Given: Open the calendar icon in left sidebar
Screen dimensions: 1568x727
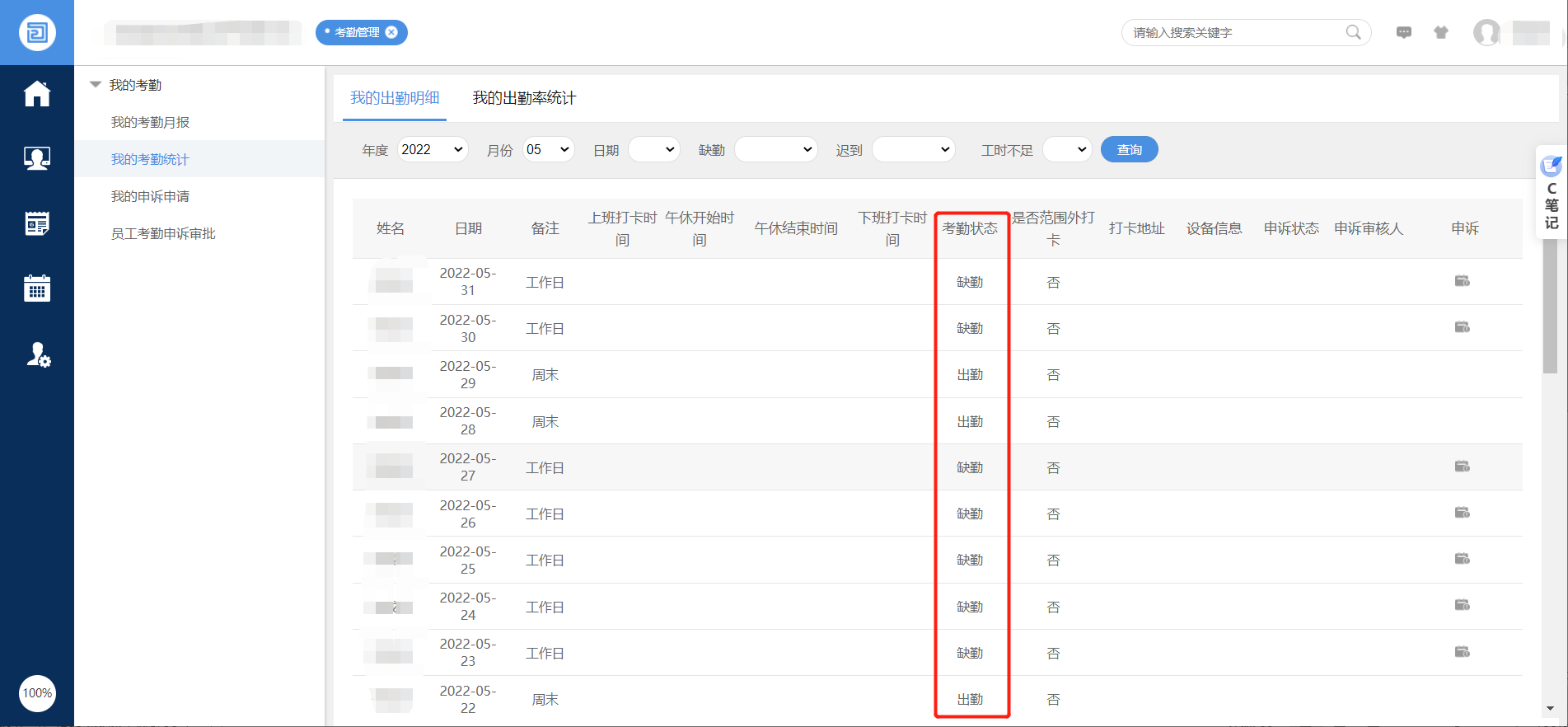Looking at the screenshot, I should 37,288.
